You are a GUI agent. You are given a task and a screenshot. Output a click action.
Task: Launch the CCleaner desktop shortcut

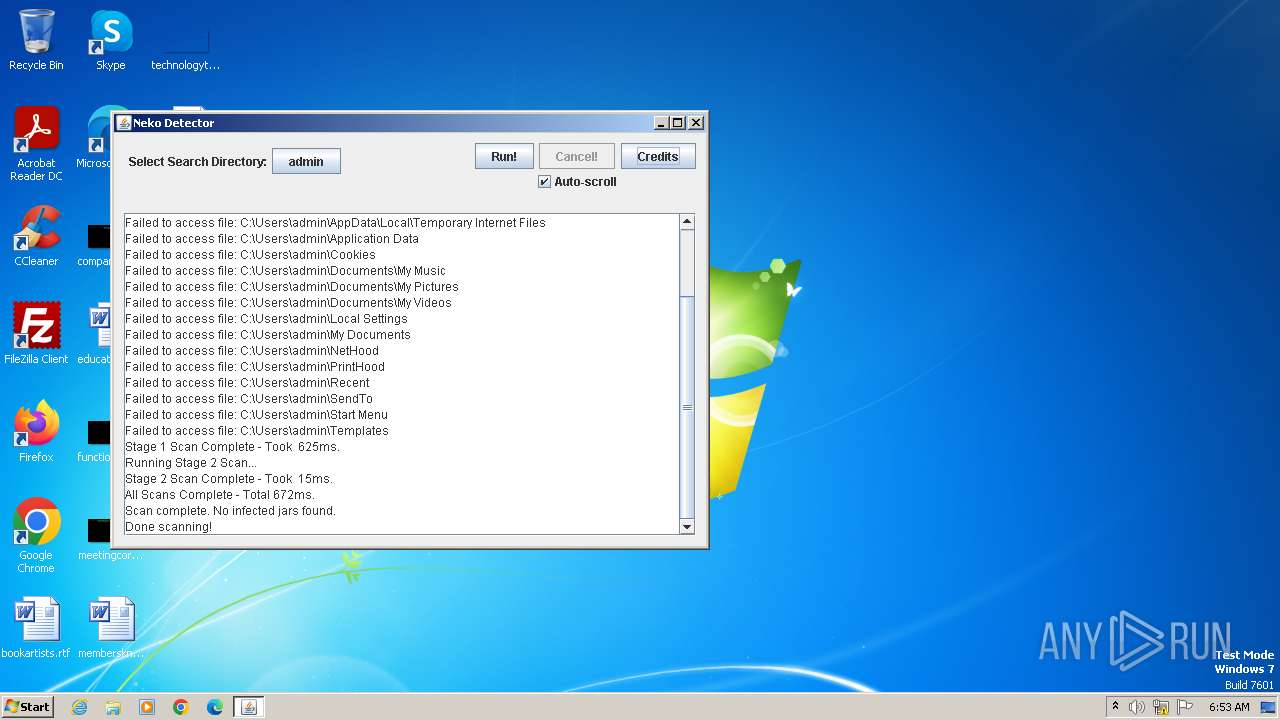(36, 236)
